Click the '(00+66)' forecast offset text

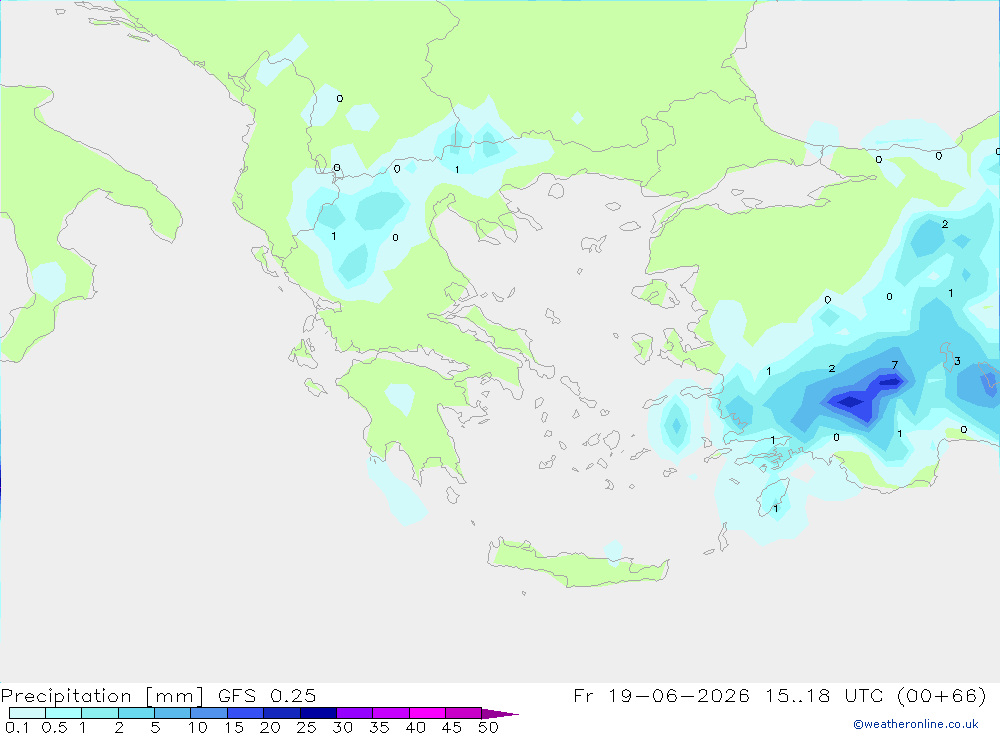942,695
